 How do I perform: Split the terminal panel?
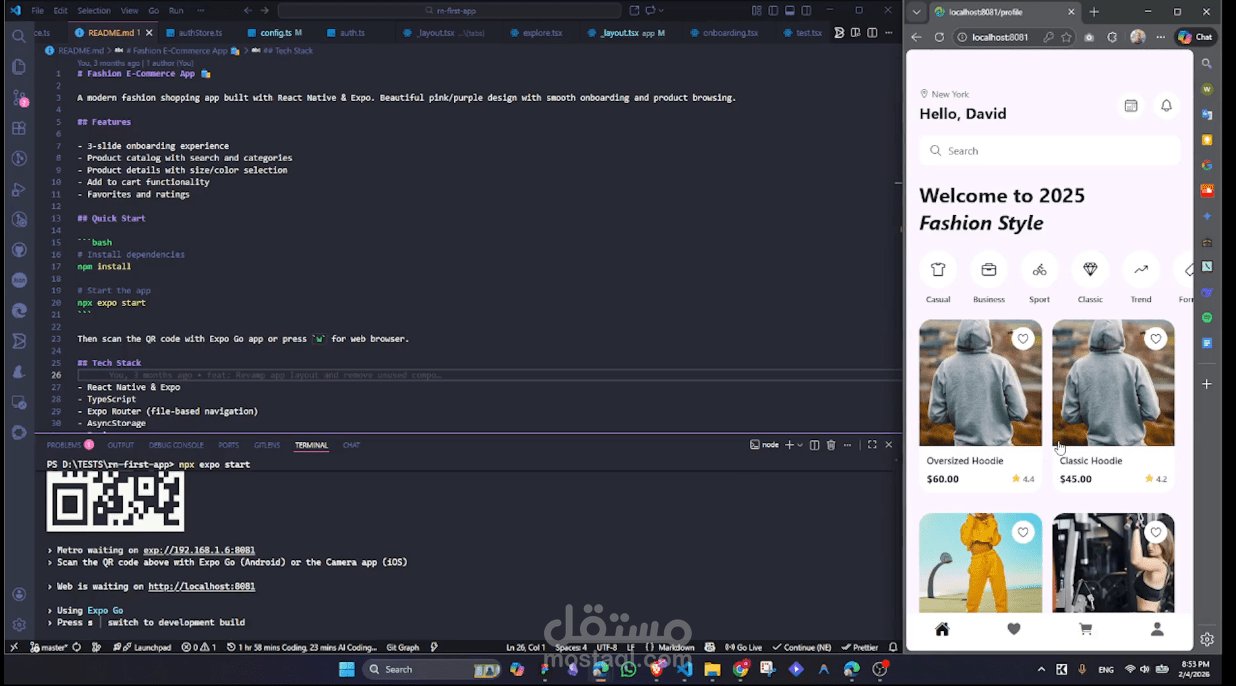[814, 445]
